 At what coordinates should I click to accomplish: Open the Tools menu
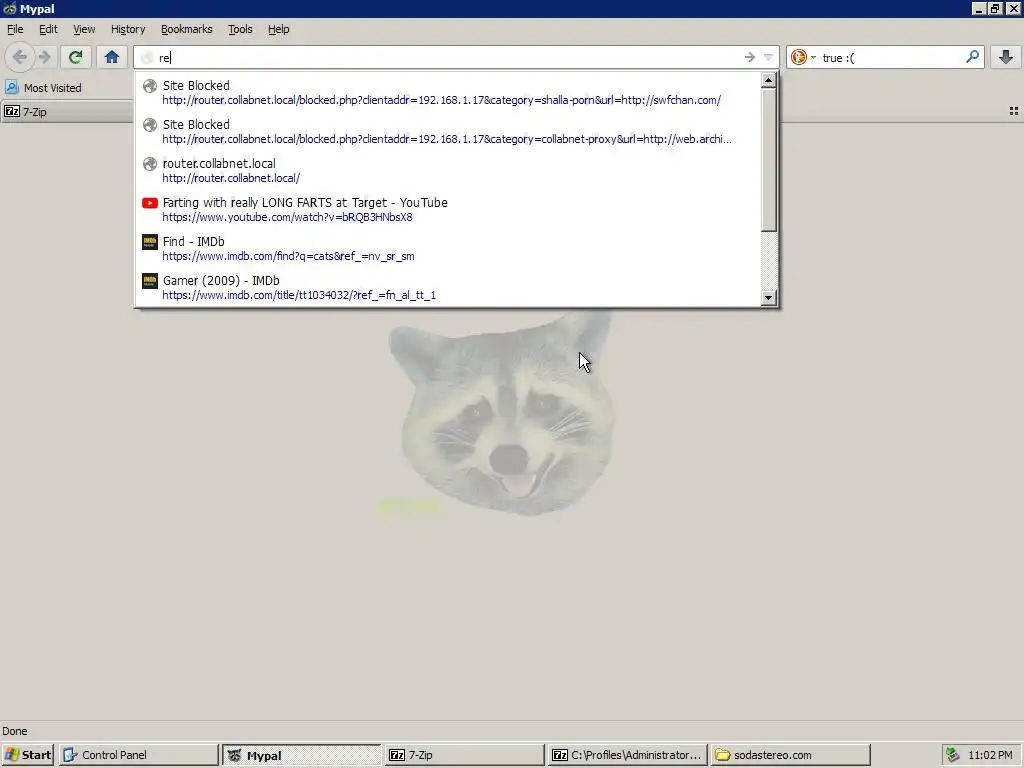point(240,29)
